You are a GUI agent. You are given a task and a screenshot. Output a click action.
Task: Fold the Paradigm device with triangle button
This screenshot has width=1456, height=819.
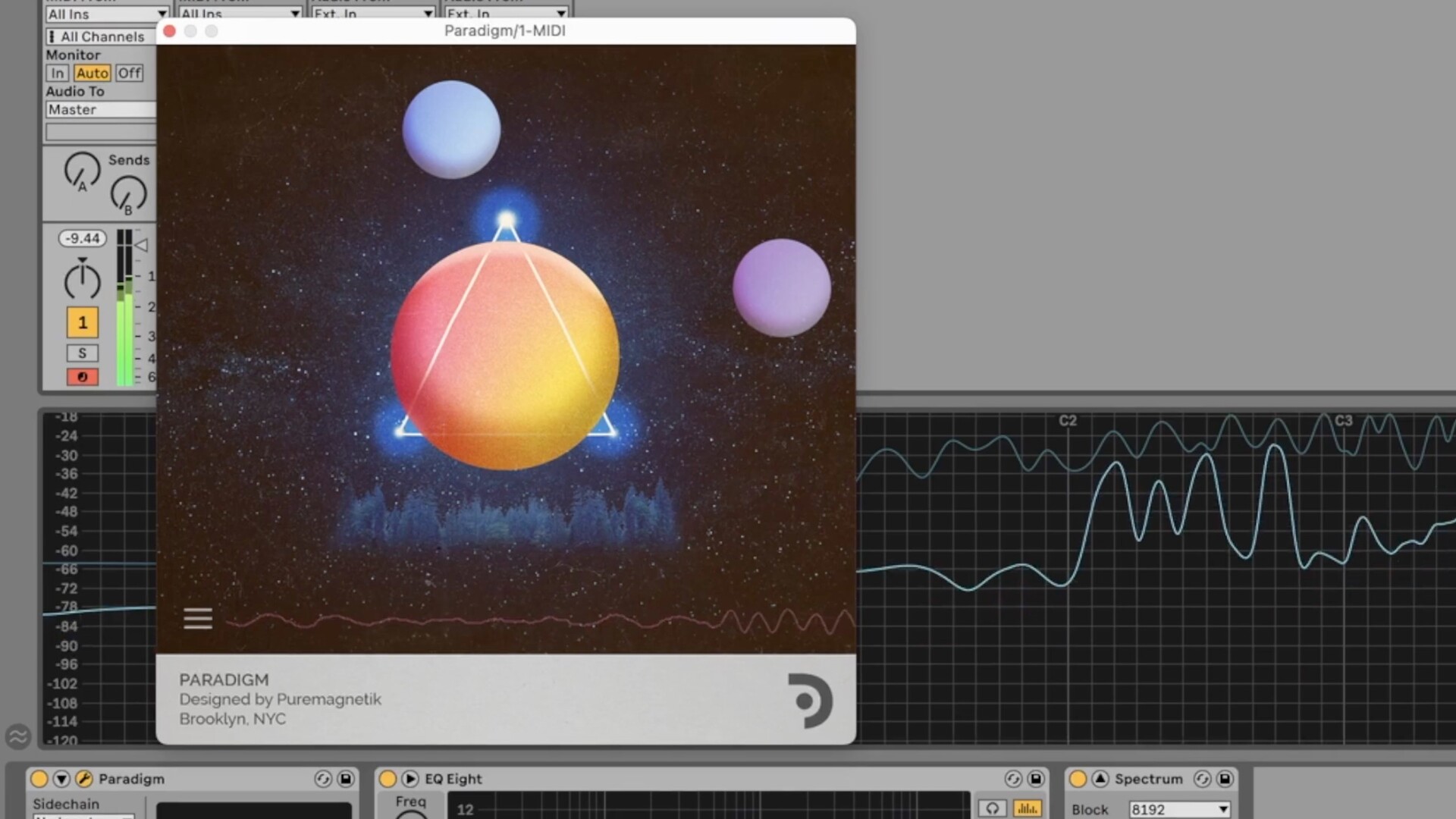(x=61, y=779)
